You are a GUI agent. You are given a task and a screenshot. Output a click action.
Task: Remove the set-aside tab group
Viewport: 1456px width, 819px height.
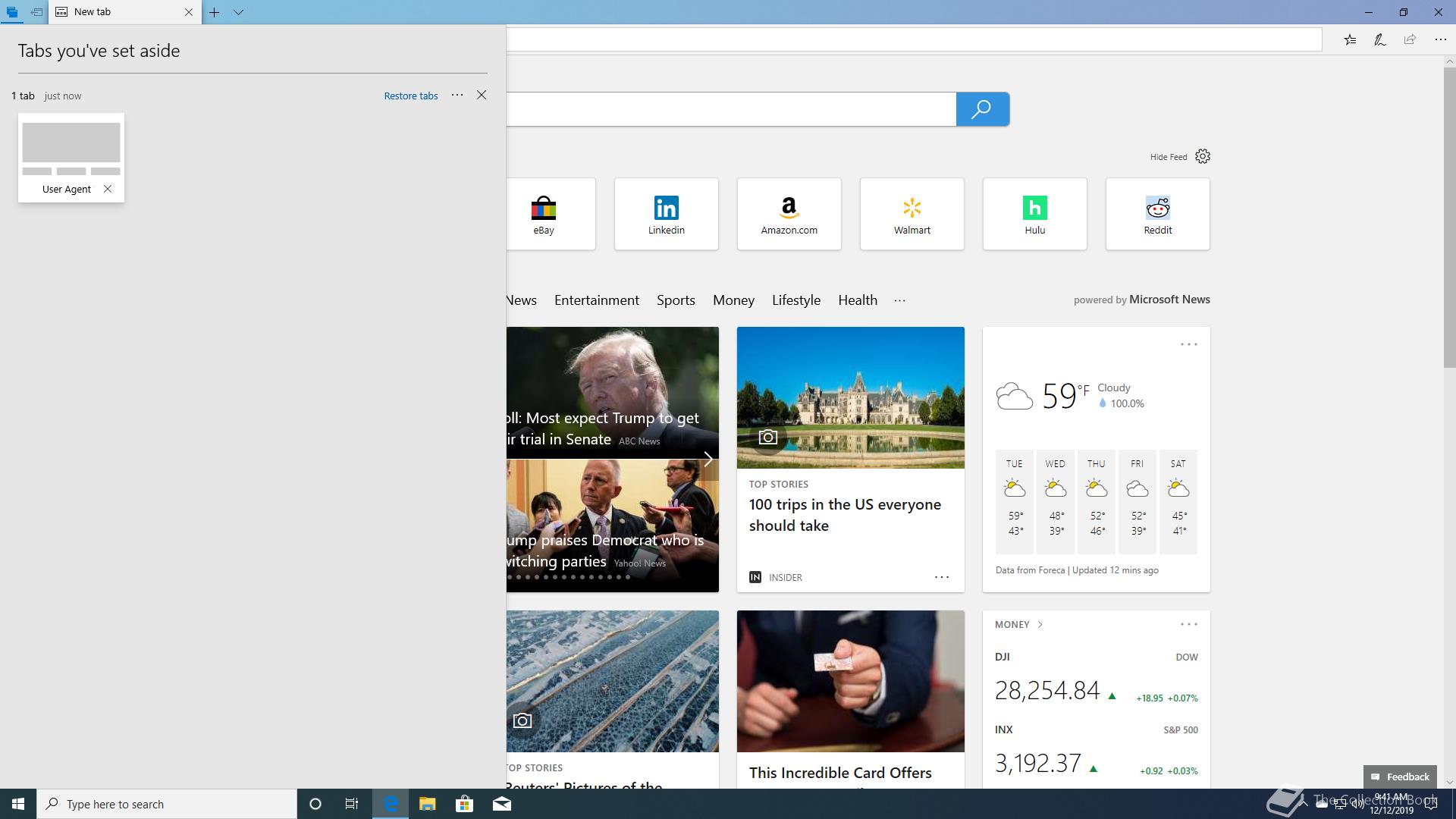pos(482,95)
